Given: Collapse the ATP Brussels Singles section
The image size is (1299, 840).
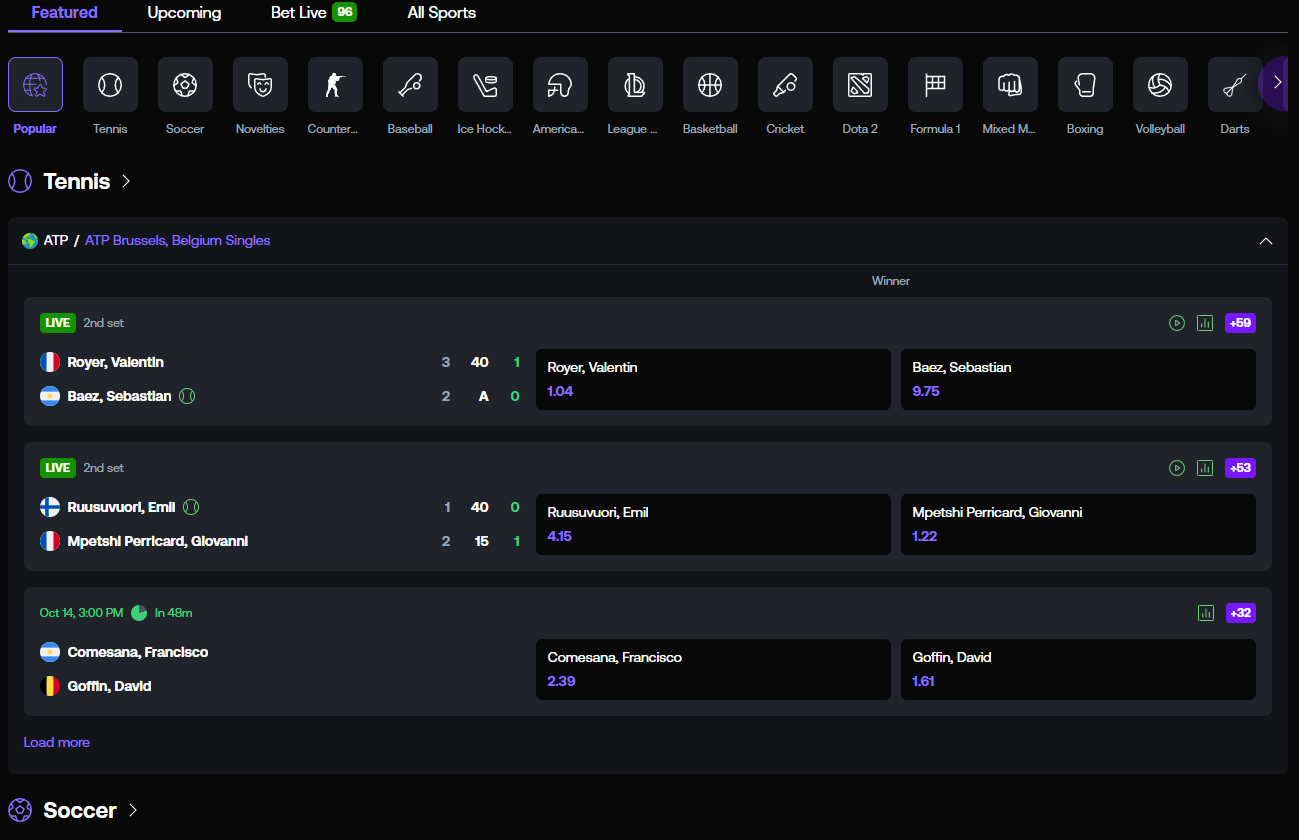Looking at the screenshot, I should [1265, 241].
